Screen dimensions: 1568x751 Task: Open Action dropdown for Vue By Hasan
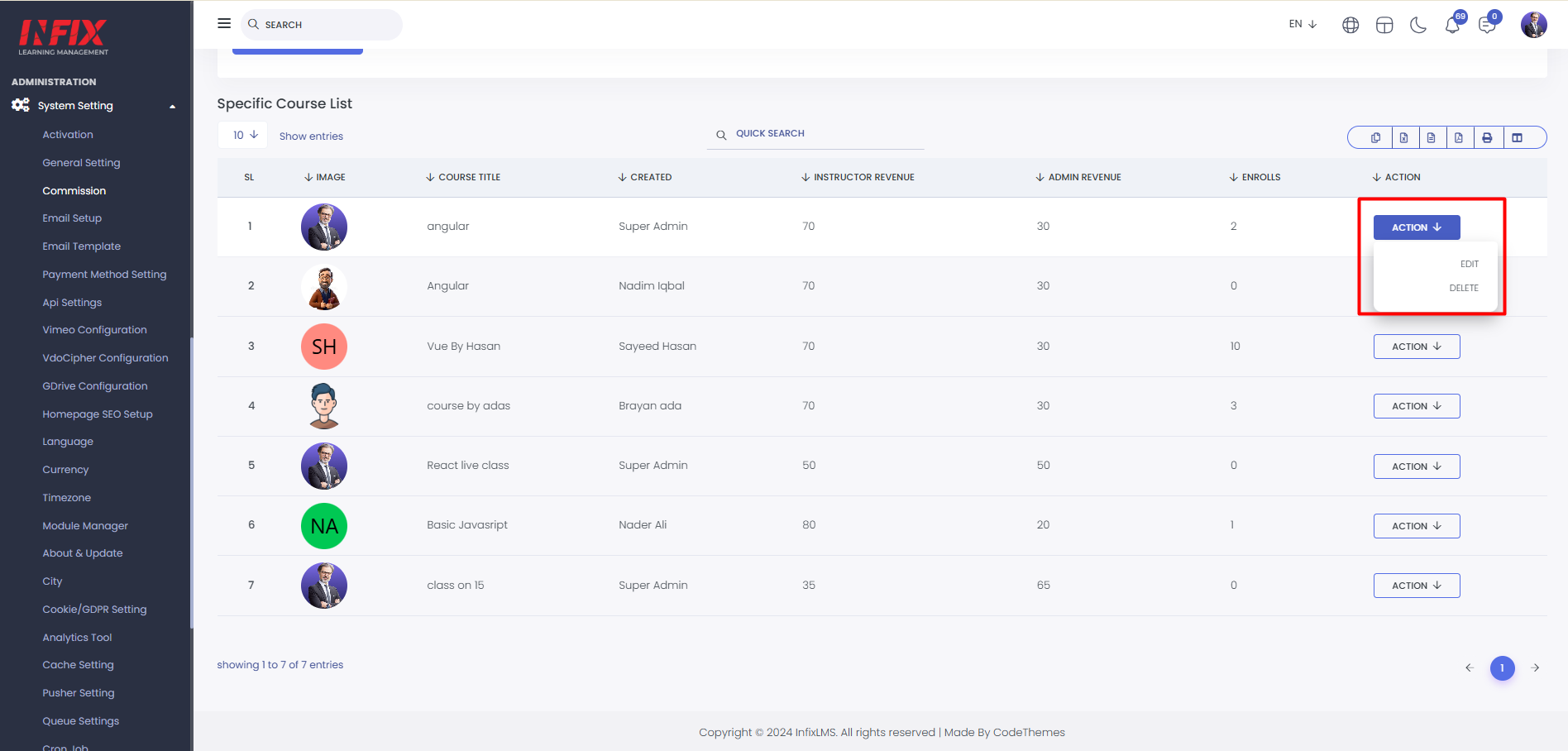[x=1417, y=347]
